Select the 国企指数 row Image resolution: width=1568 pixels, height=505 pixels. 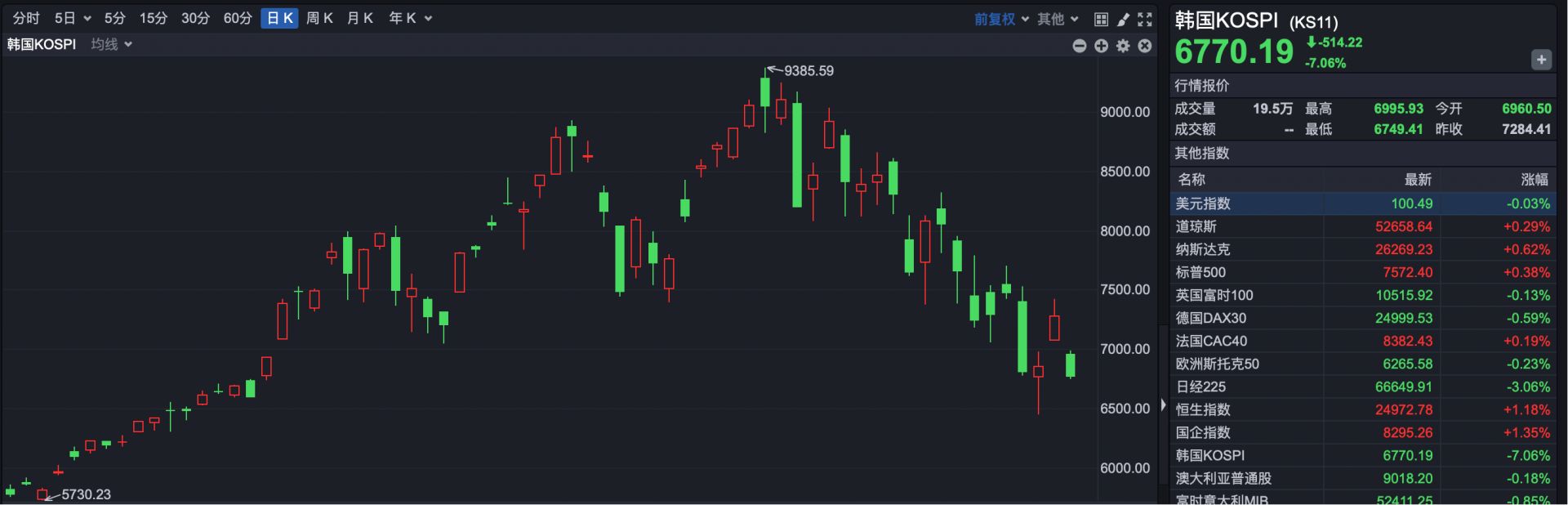pyautogui.click(x=1363, y=432)
